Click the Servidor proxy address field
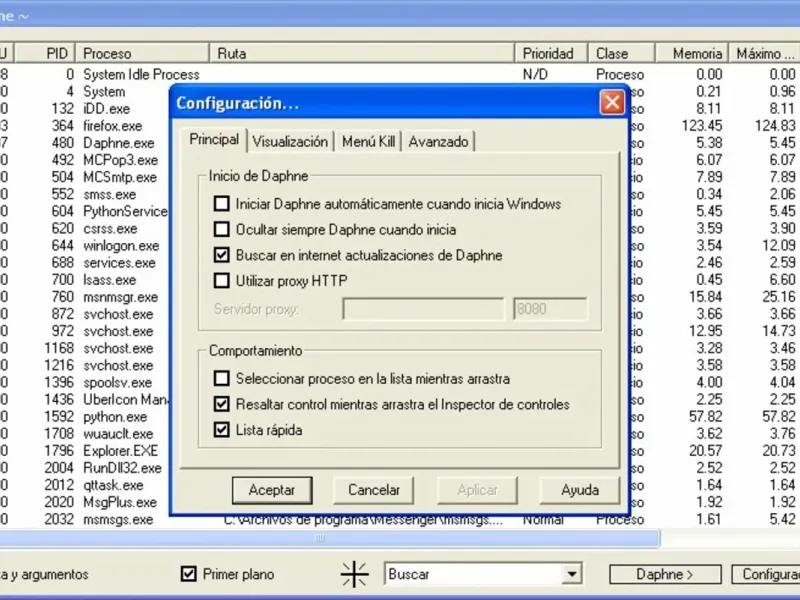 [x=423, y=309]
